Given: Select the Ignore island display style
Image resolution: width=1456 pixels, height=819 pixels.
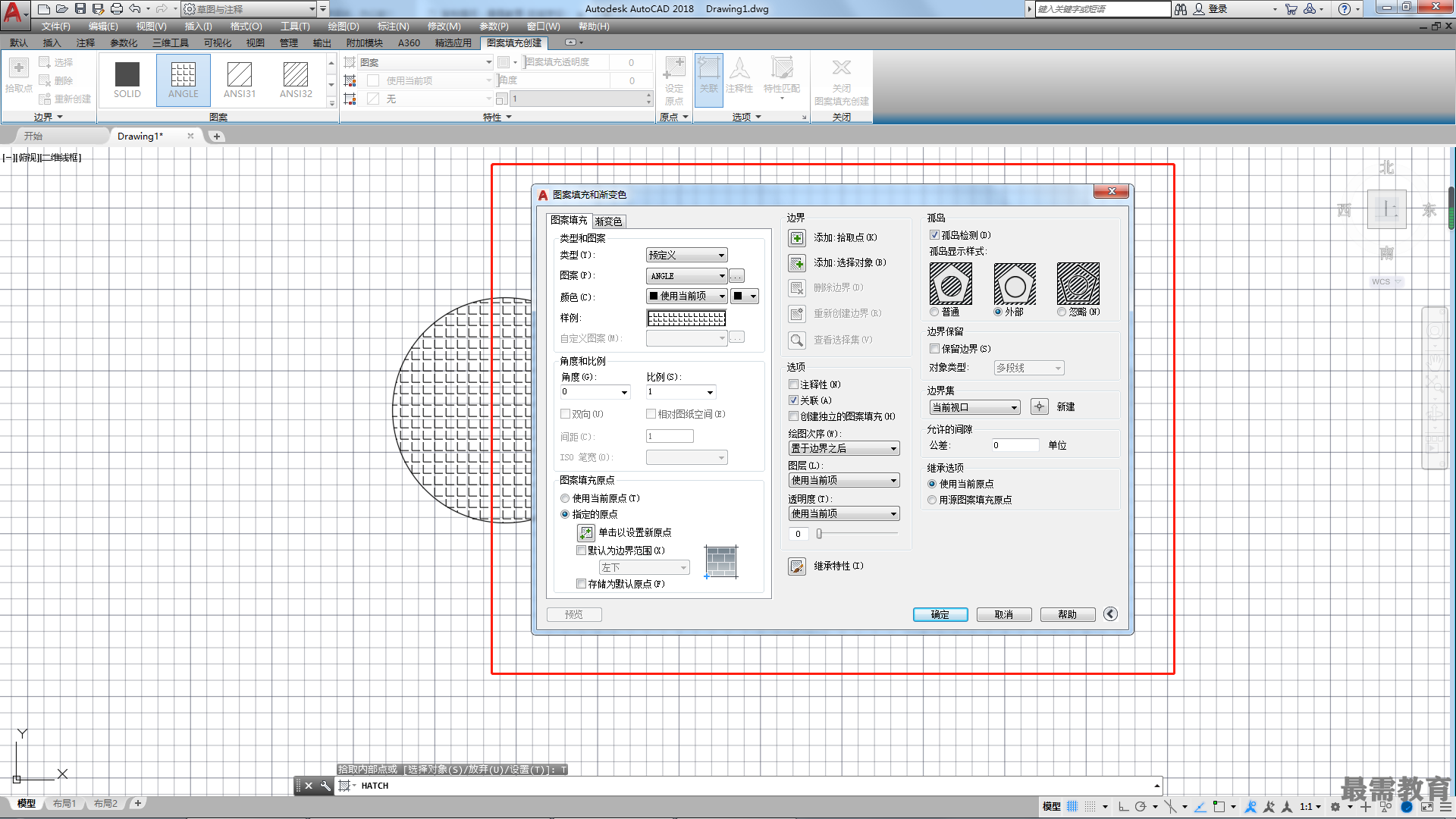Looking at the screenshot, I should tap(1062, 312).
